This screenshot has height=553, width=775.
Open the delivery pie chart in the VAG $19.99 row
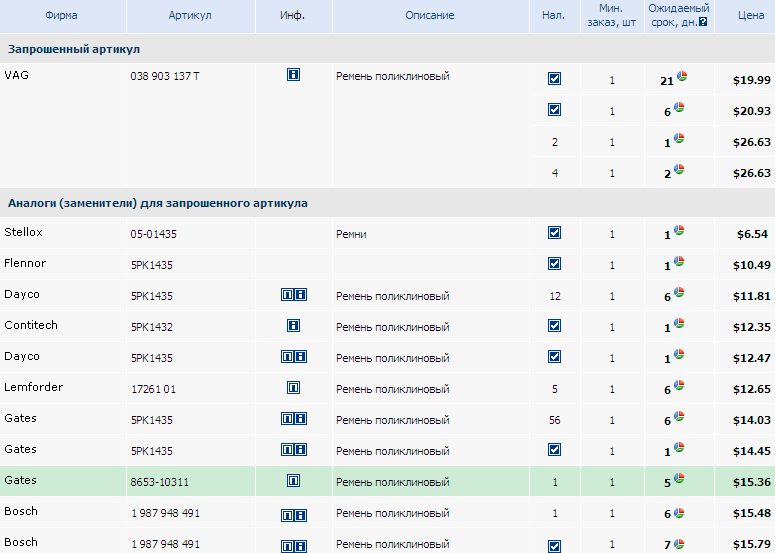pyautogui.click(x=682, y=76)
